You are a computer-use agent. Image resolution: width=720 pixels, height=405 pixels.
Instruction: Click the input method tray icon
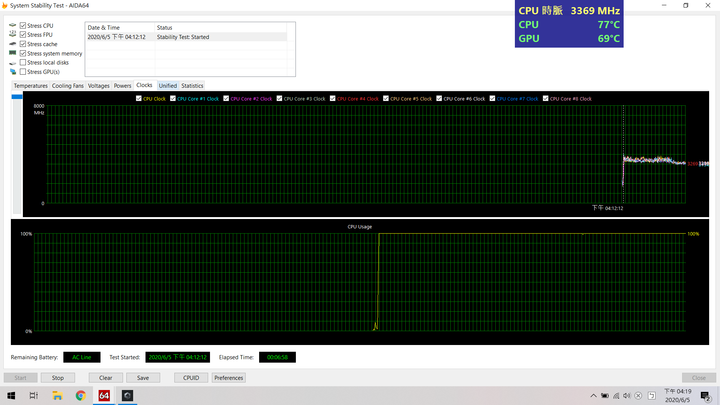click(x=652, y=396)
